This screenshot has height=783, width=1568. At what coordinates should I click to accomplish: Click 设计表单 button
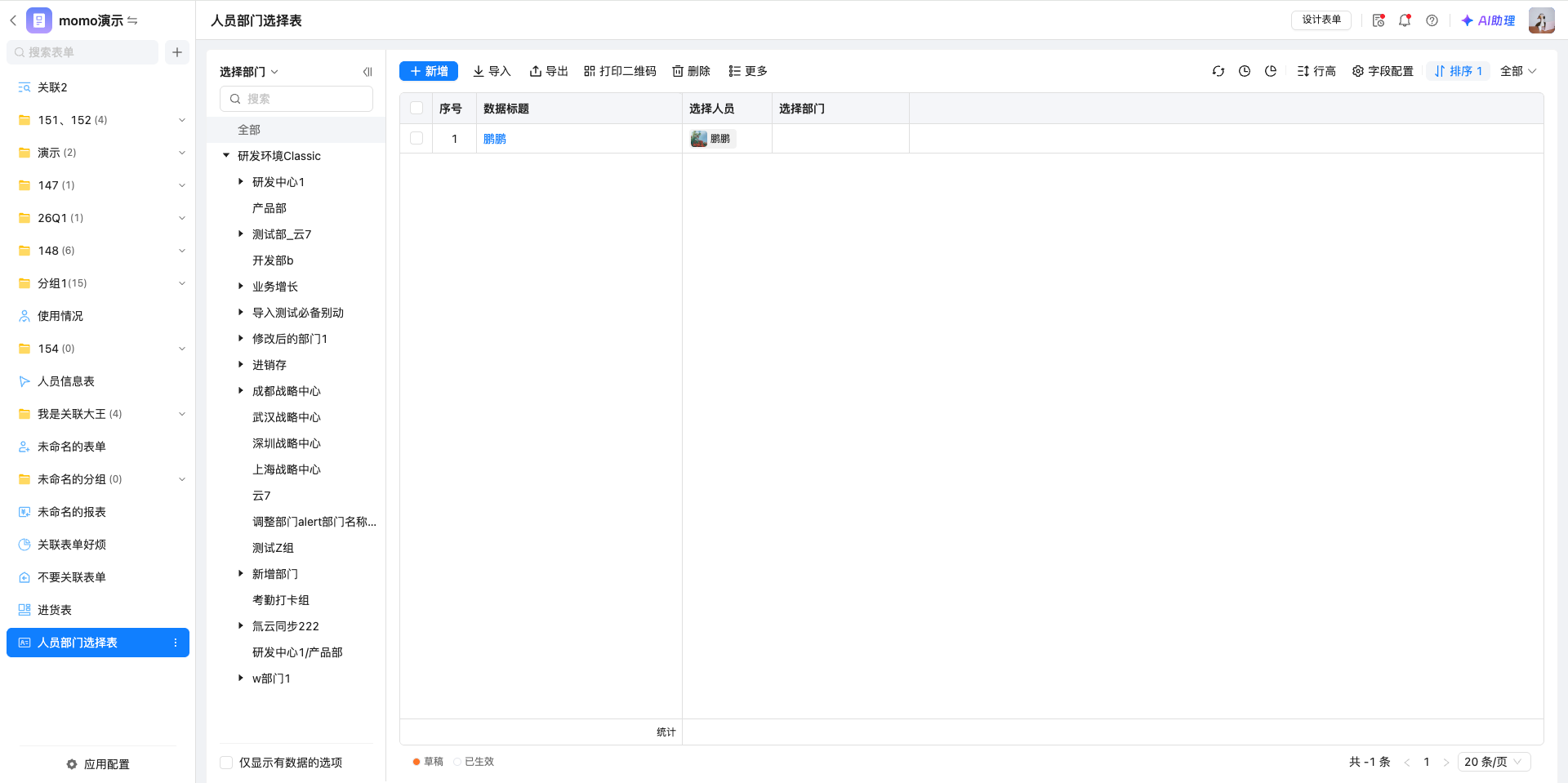(1321, 20)
